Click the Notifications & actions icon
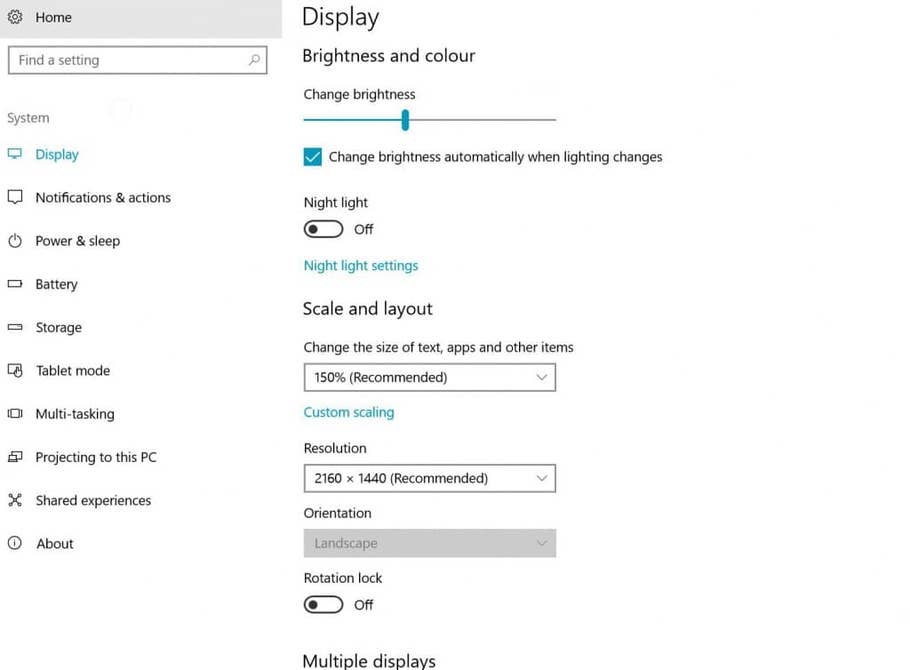Screen dimensions: 910x670 [15, 197]
